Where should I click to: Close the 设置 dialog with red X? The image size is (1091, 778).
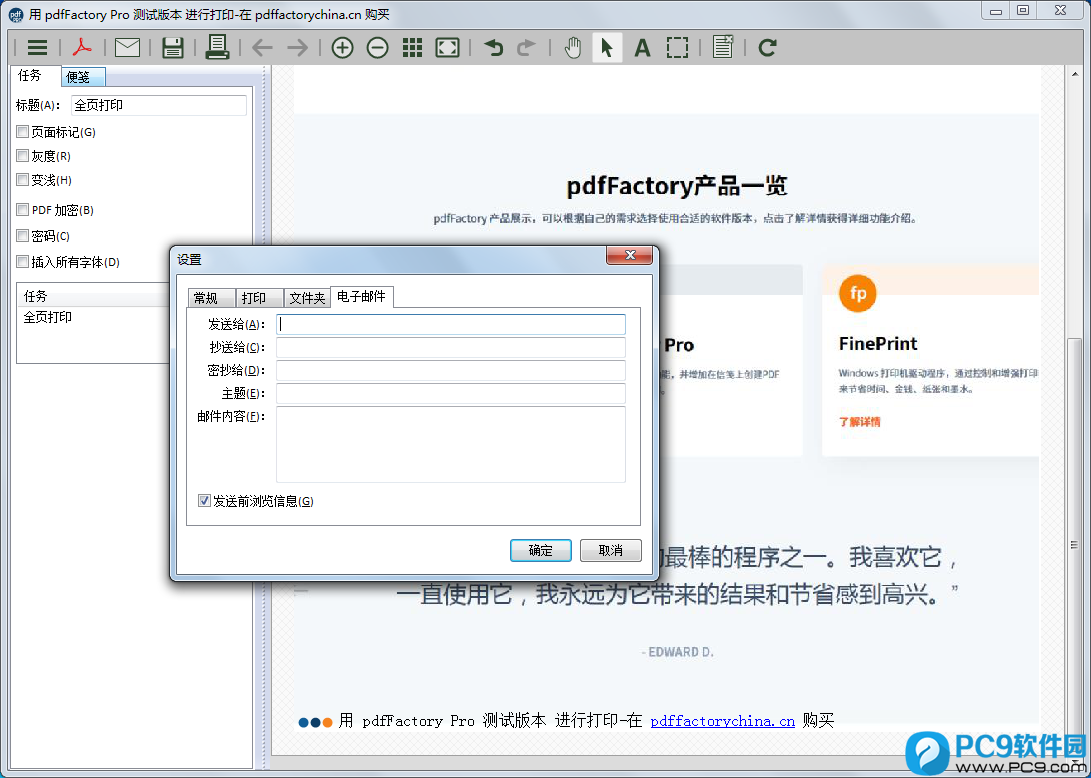(630, 255)
